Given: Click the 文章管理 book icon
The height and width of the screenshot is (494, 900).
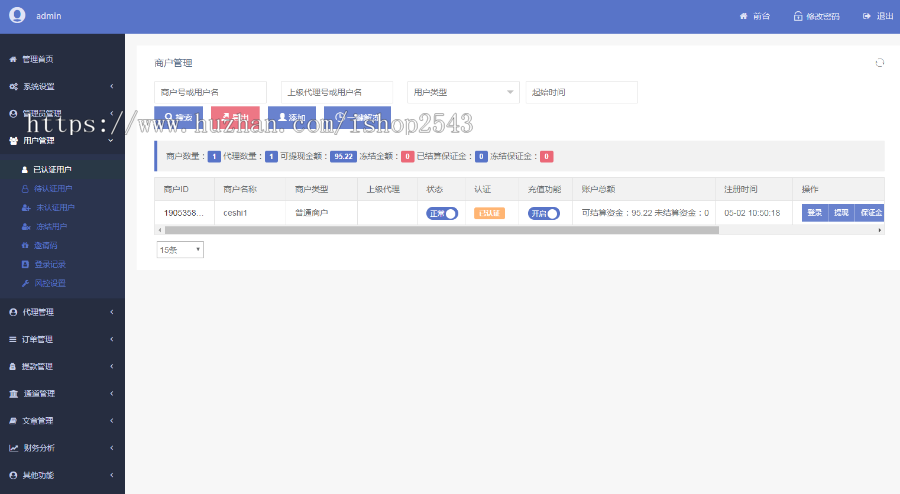Looking at the screenshot, I should pos(13,421).
